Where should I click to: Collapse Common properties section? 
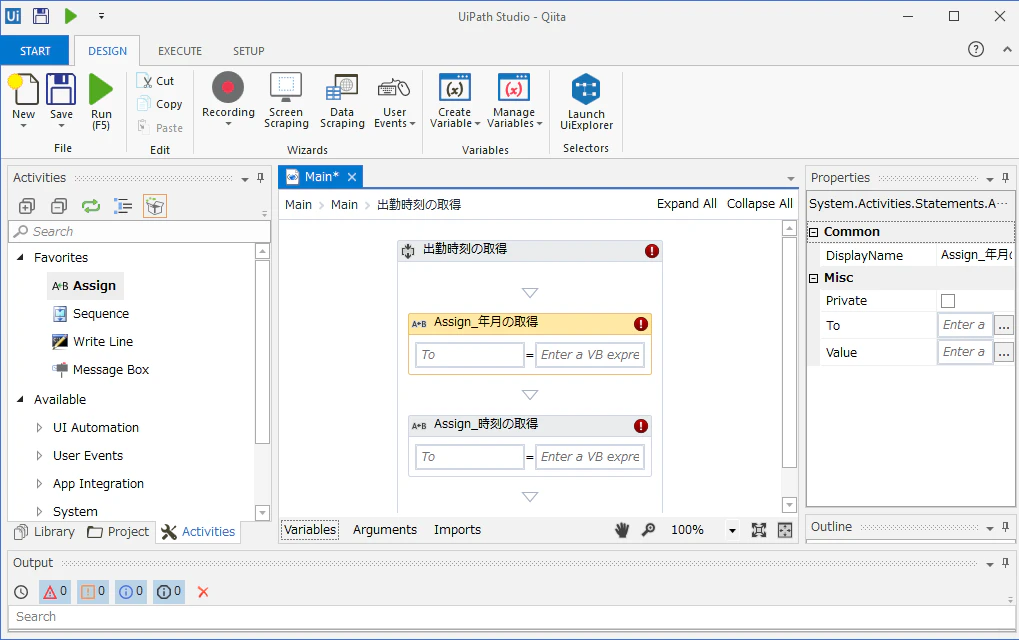click(813, 232)
